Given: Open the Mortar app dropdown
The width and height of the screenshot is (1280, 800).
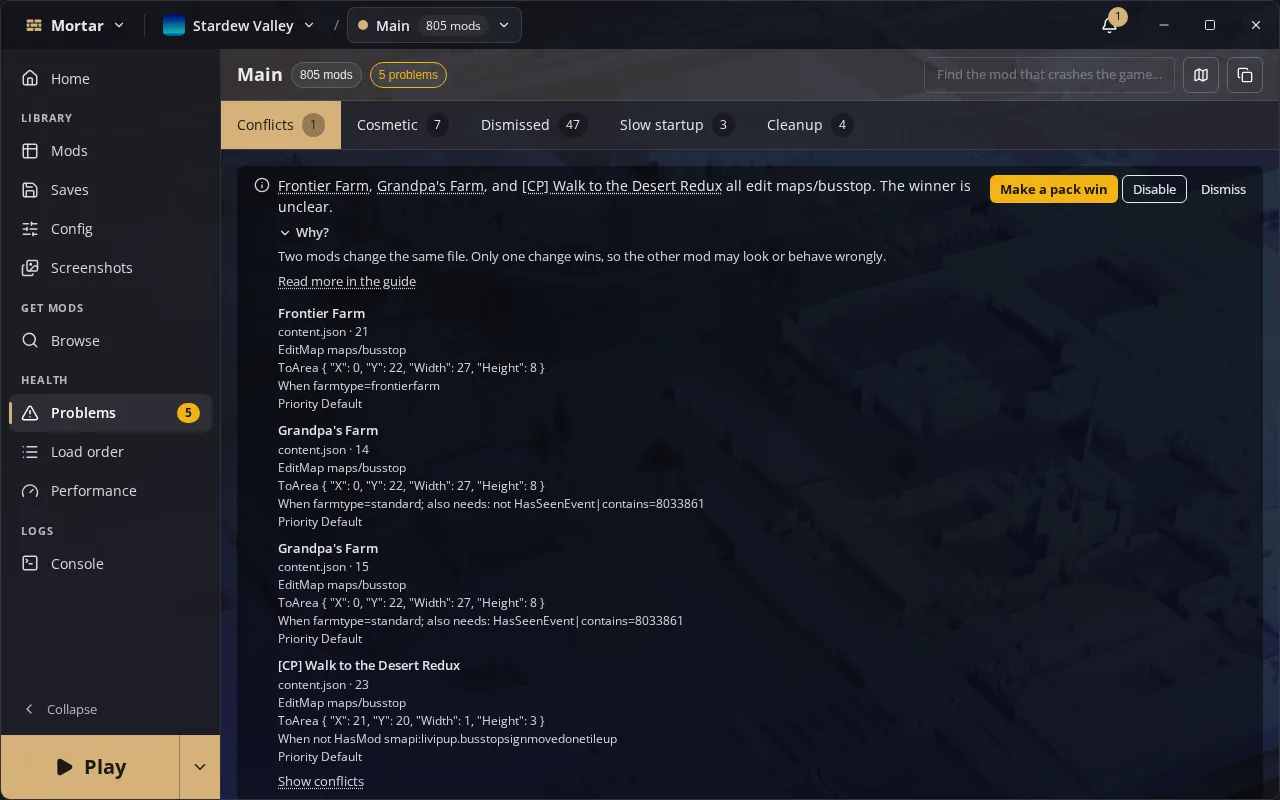Looking at the screenshot, I should 75,25.
